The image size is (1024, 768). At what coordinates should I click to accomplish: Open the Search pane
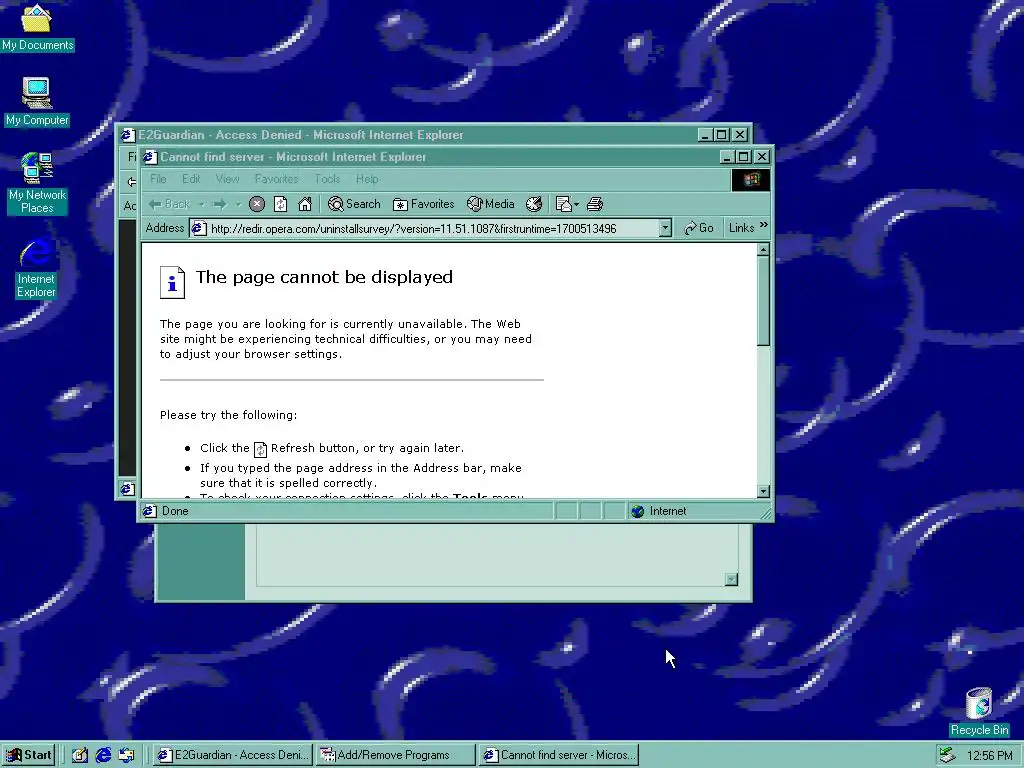354,204
